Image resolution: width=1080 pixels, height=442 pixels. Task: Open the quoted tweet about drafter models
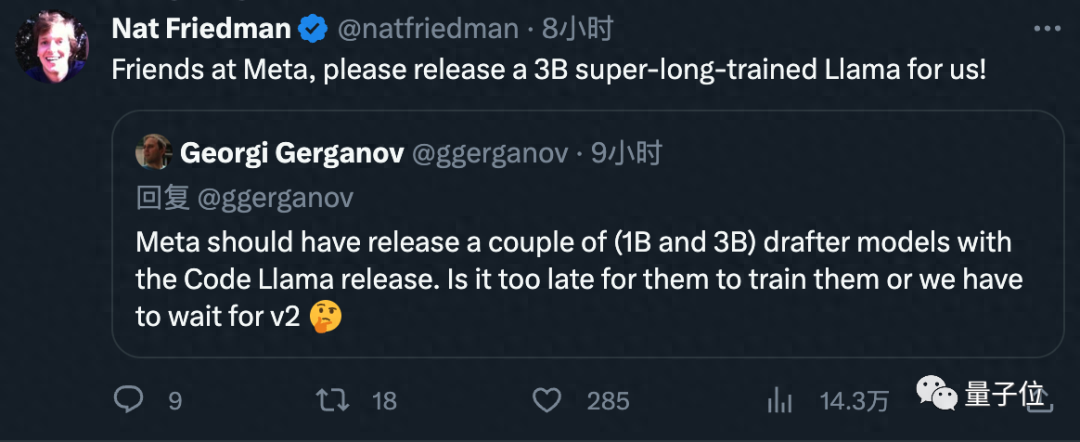coord(578,280)
